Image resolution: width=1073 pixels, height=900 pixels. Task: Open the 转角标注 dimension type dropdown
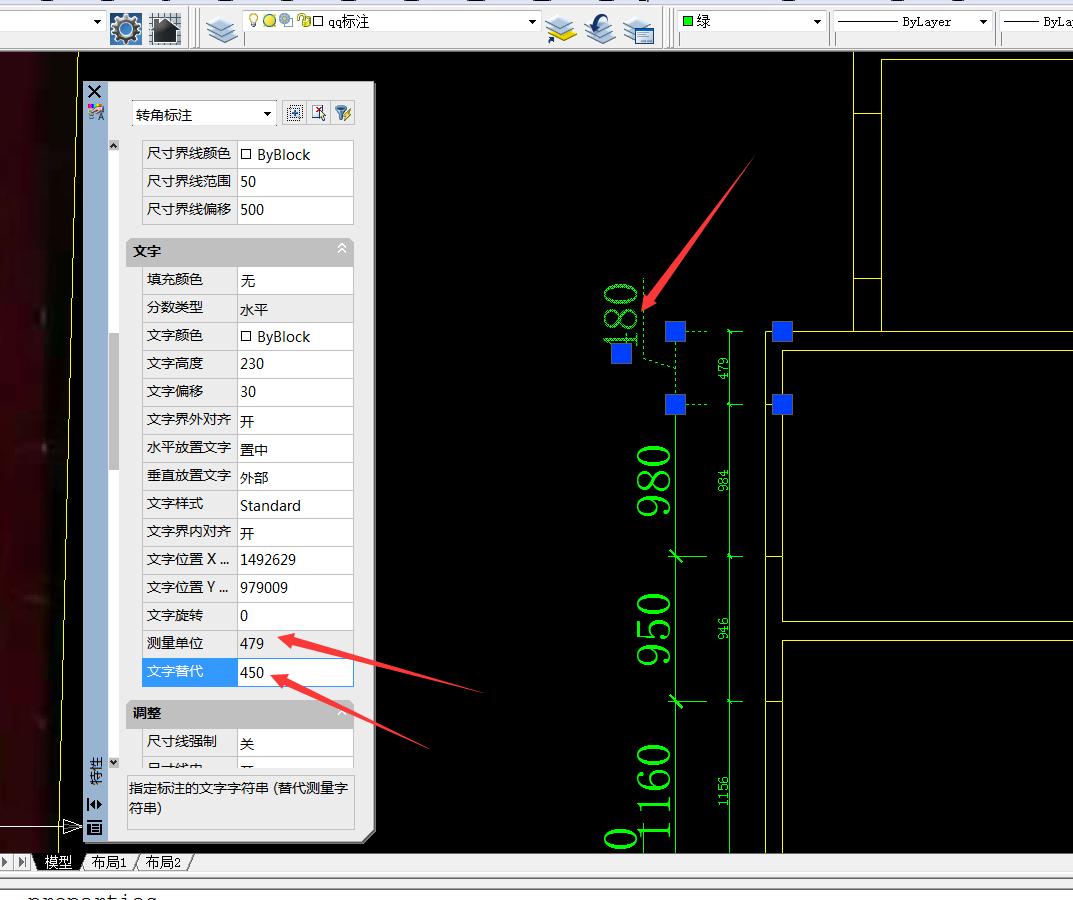point(267,113)
